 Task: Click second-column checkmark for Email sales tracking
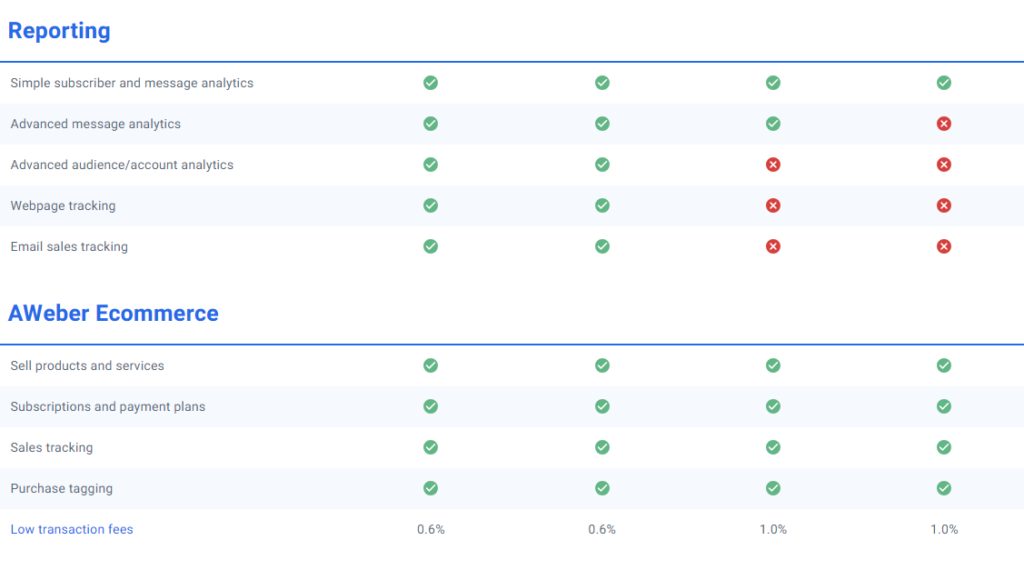[602, 247]
